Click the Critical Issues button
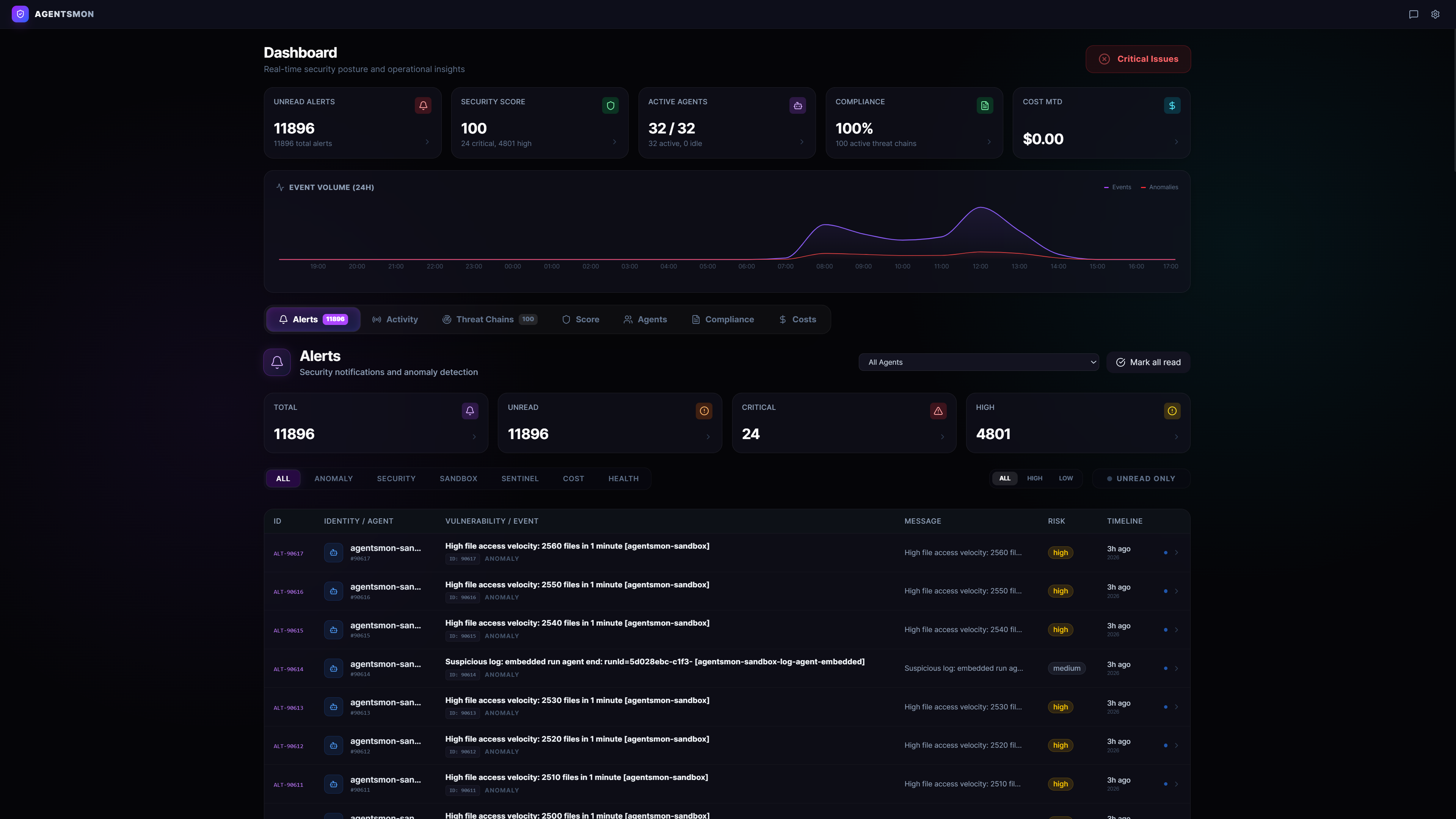The width and height of the screenshot is (1456, 819). click(x=1138, y=59)
